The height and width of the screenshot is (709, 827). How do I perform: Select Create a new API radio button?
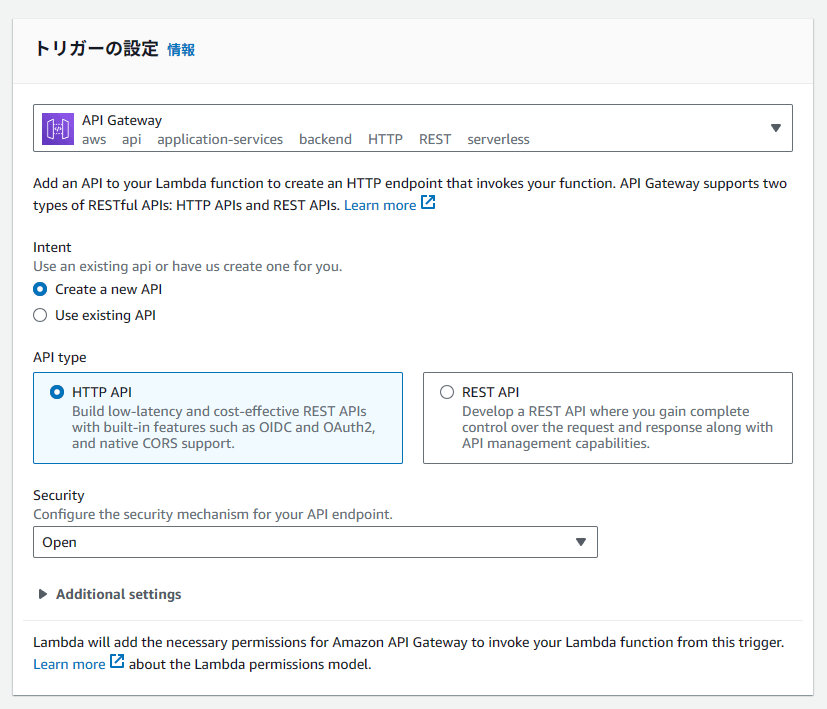[x=40, y=289]
